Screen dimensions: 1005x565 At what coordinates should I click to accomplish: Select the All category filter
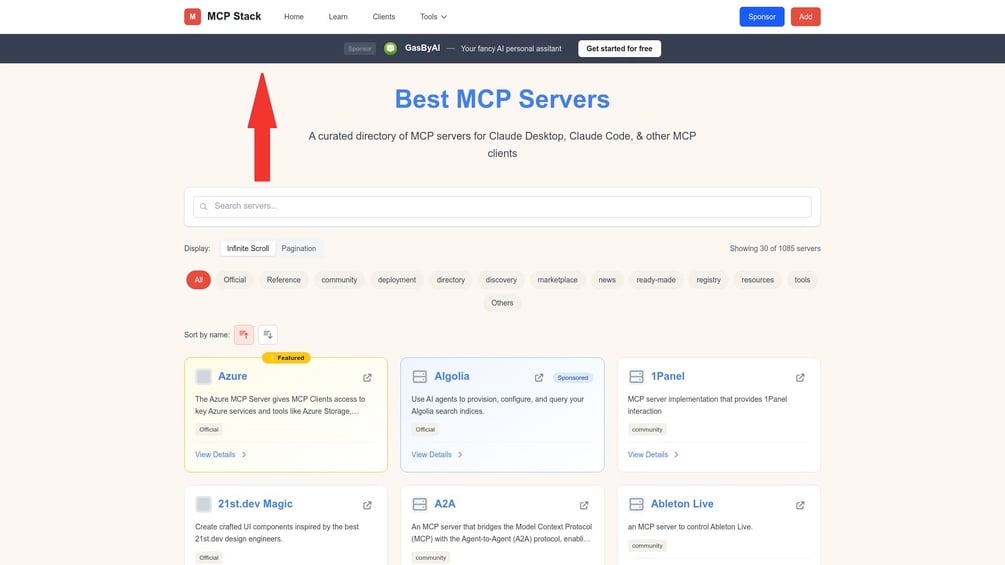(199, 280)
